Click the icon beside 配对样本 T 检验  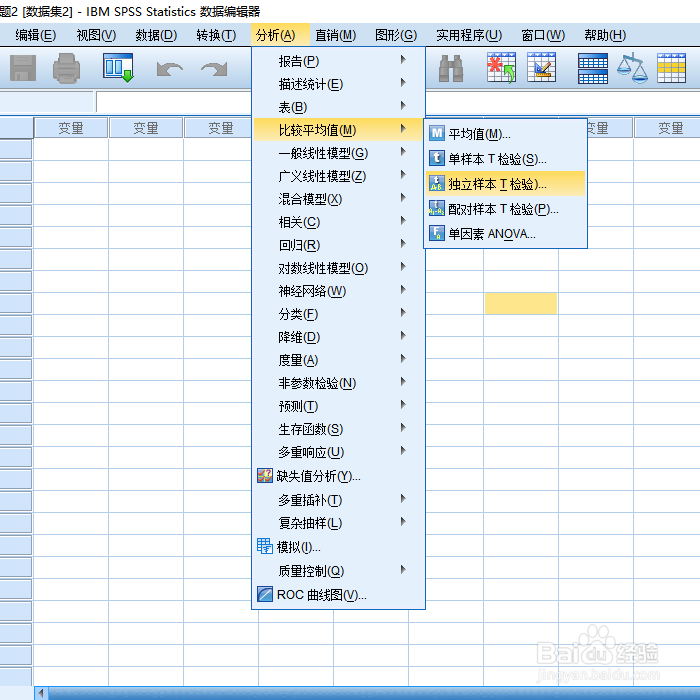pyautogui.click(x=437, y=208)
